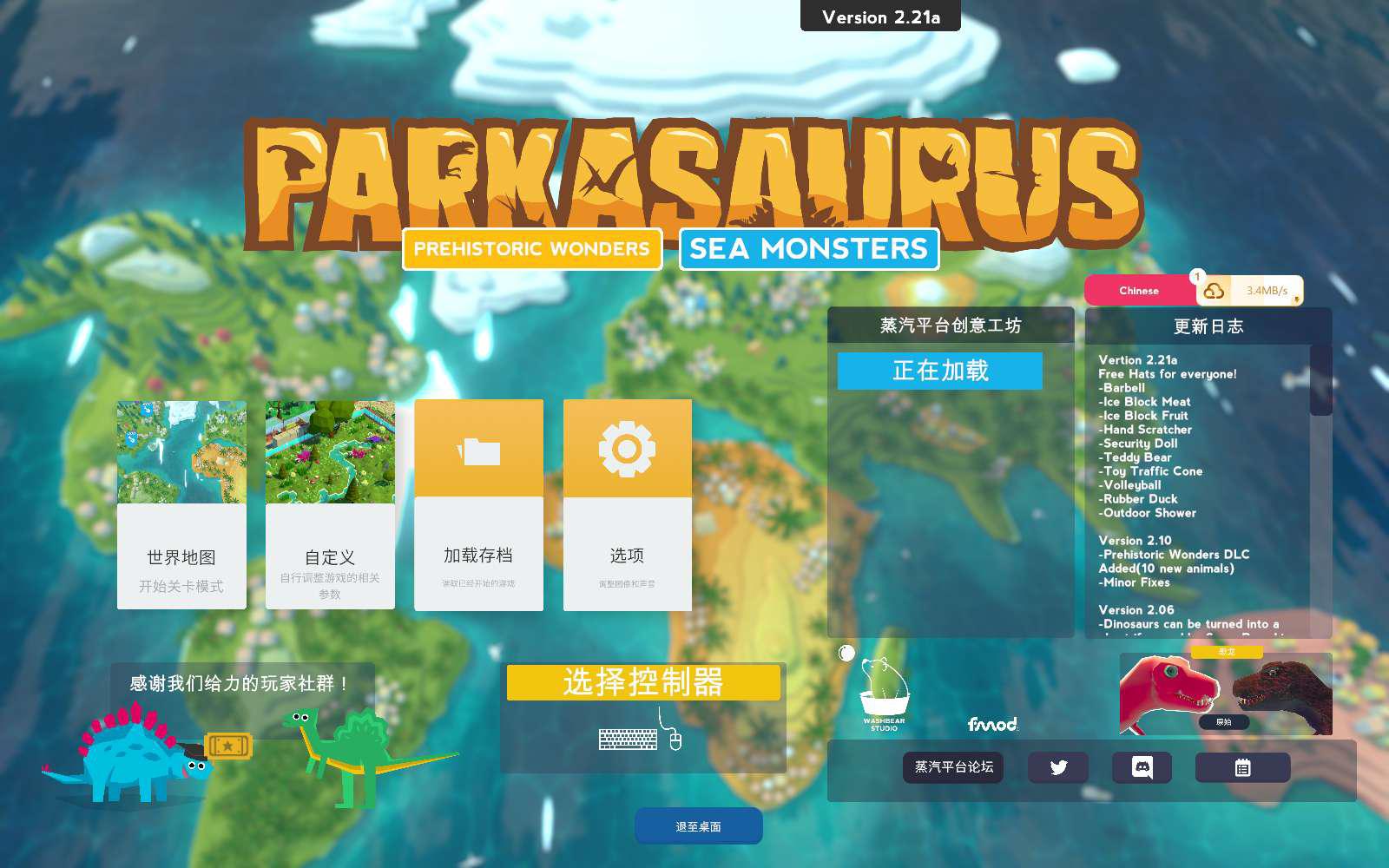
Task: Click the 开始关卡模式 subtitle text
Action: point(181,587)
